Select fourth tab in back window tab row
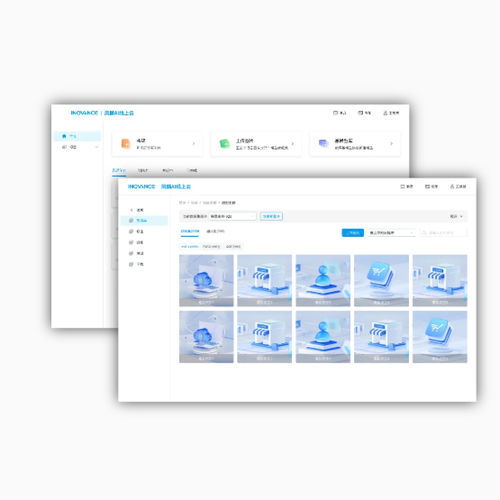Viewport: 500px width, 500px height. [192, 171]
